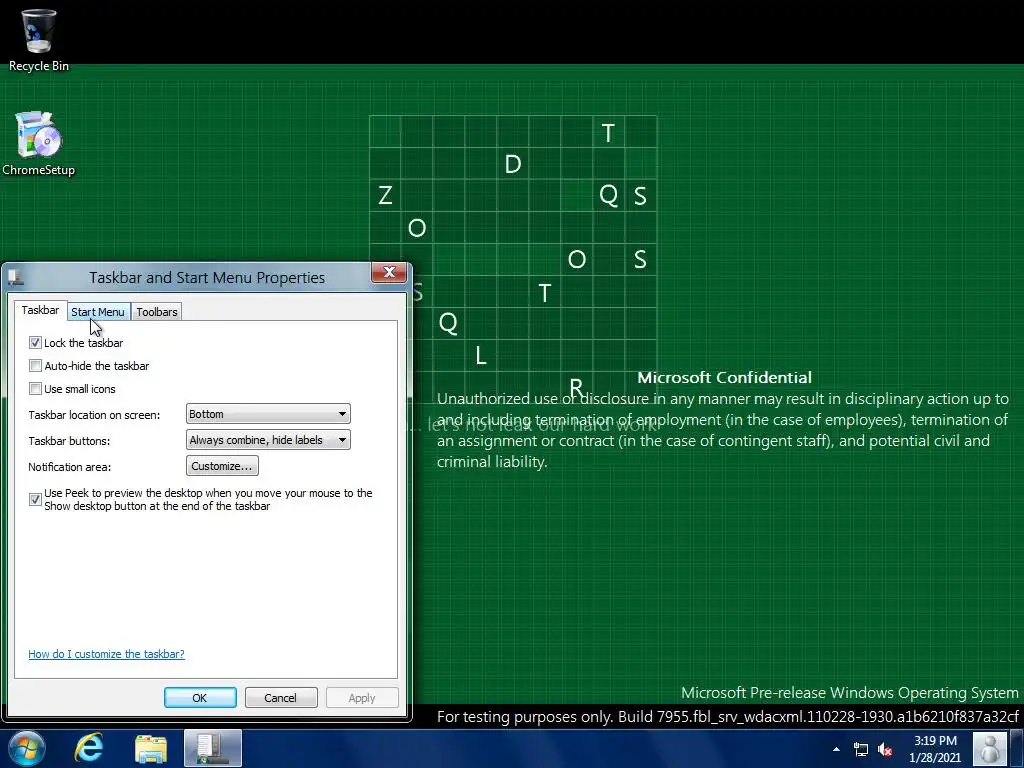This screenshot has height=768, width=1024.
Task: Open Windows Explorer folder on taskbar
Action: tap(151, 748)
